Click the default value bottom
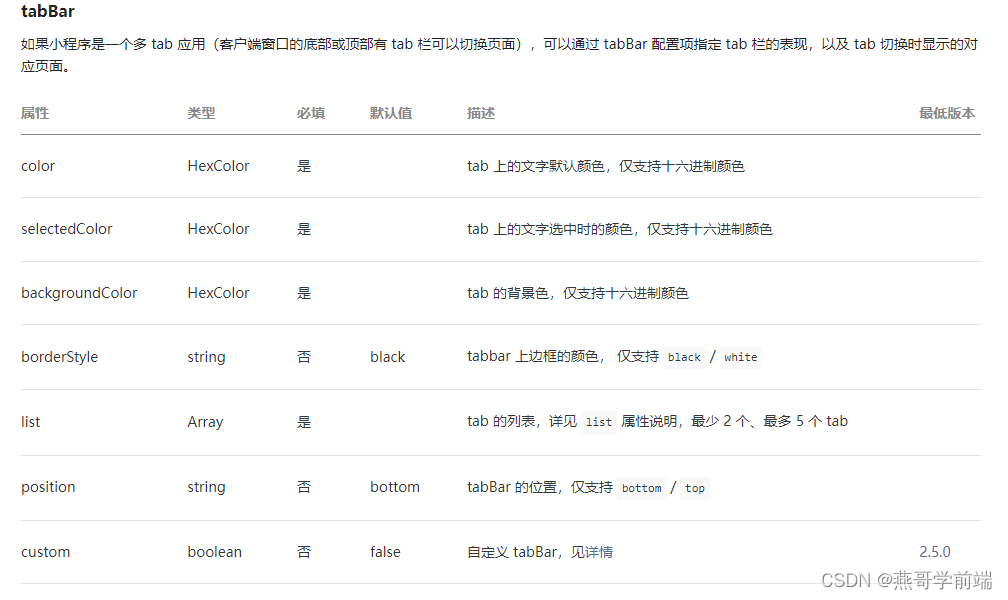Screen dimensions: 1008x600 (x=395, y=487)
